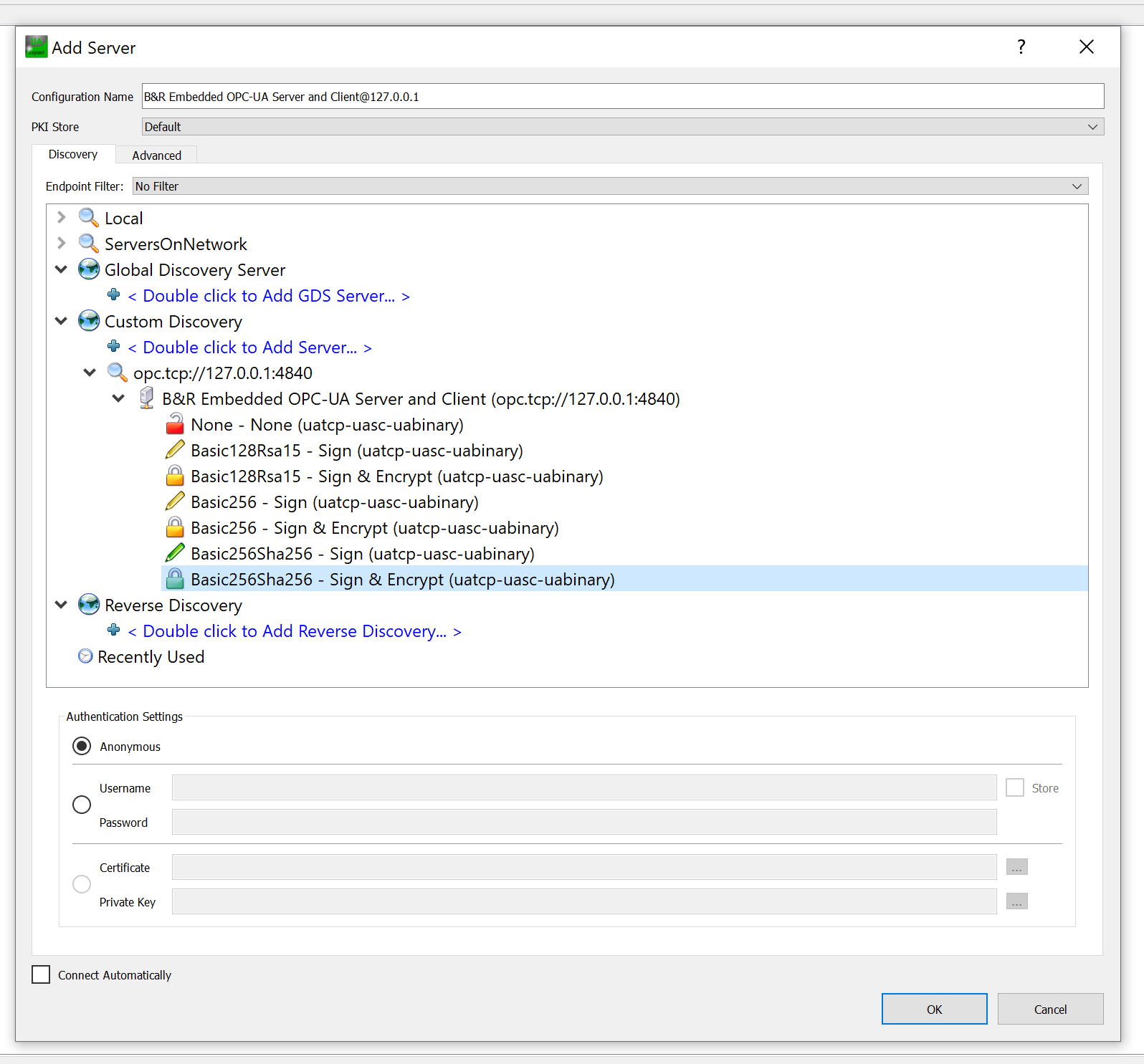Click the red open-lock icon for None endpoint
This screenshot has width=1144, height=1064.
175,424
